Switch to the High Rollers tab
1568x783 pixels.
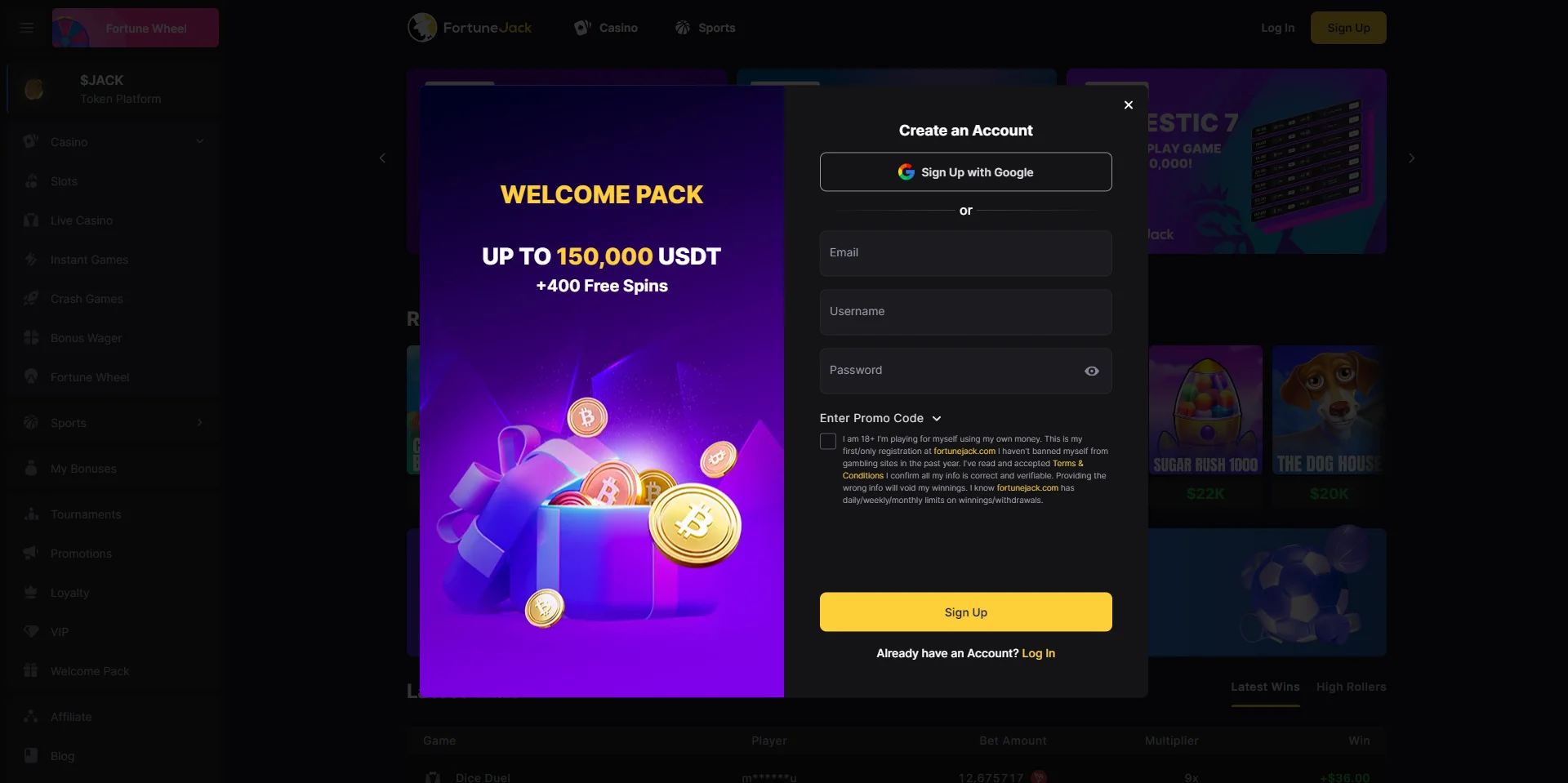click(1351, 687)
